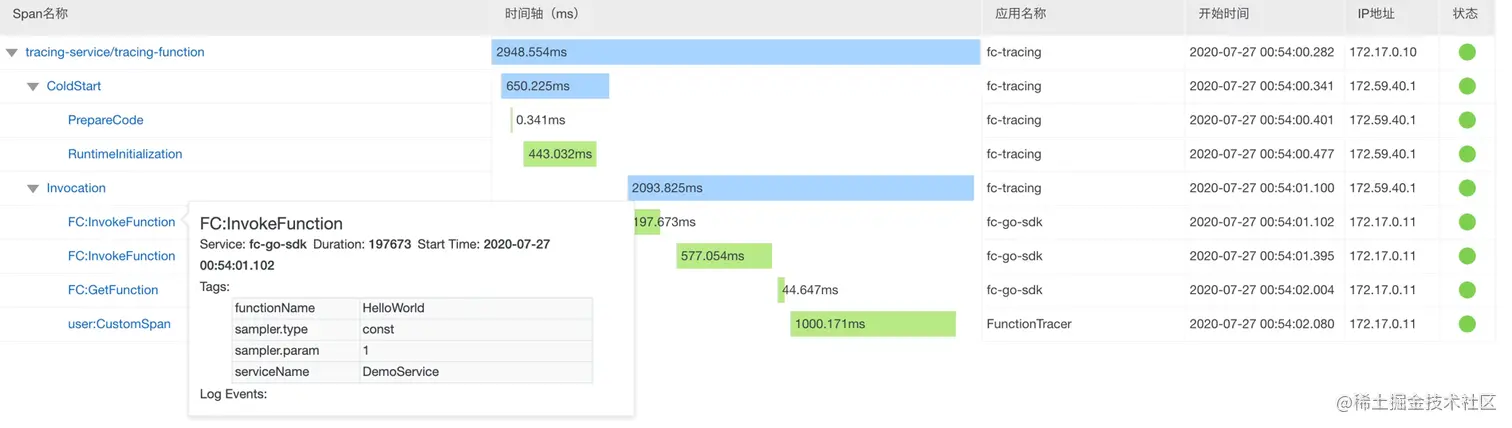Screen dimensions: 1512x428
Task: Click status dot for user:CustomSpan row
Action: (1467, 324)
